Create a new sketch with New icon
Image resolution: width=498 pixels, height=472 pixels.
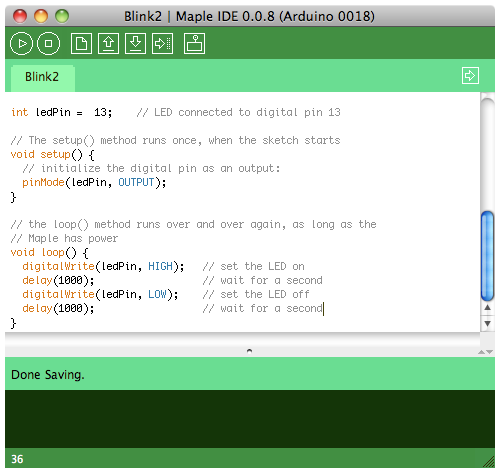(81, 44)
